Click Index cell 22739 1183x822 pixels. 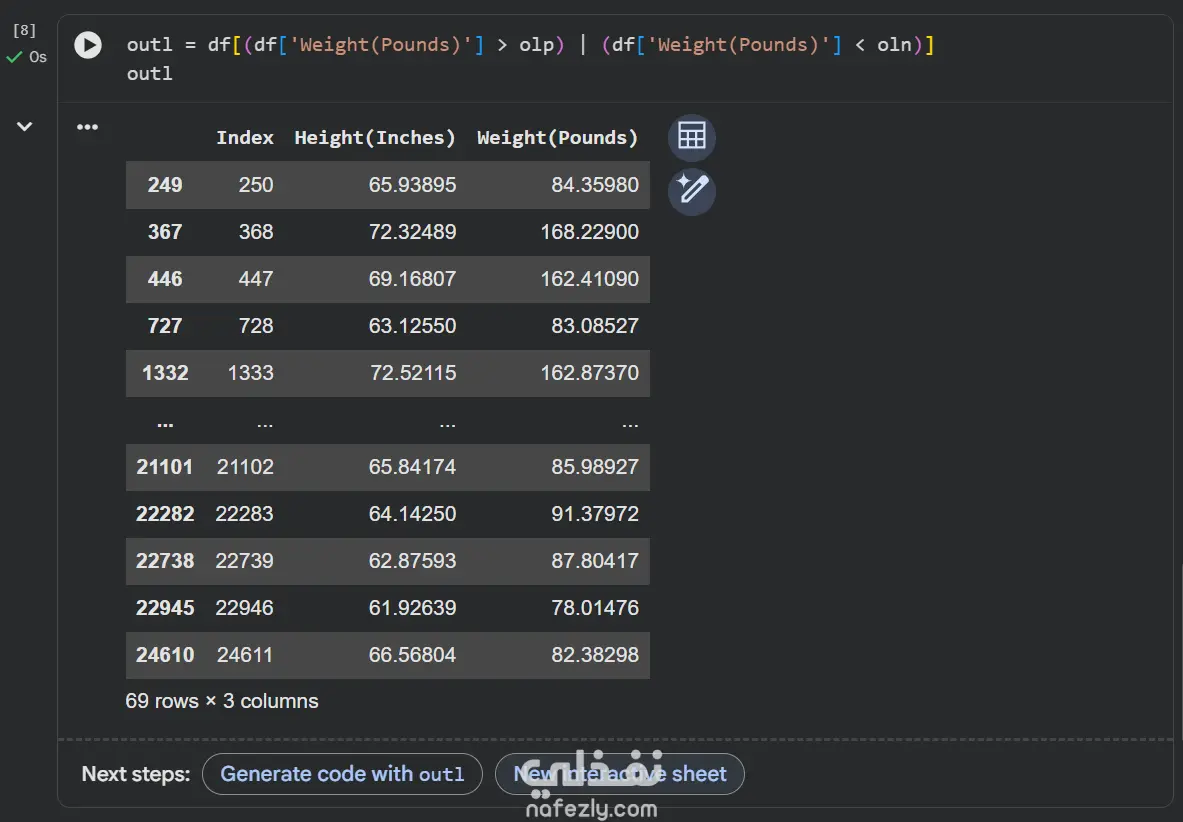pos(244,561)
